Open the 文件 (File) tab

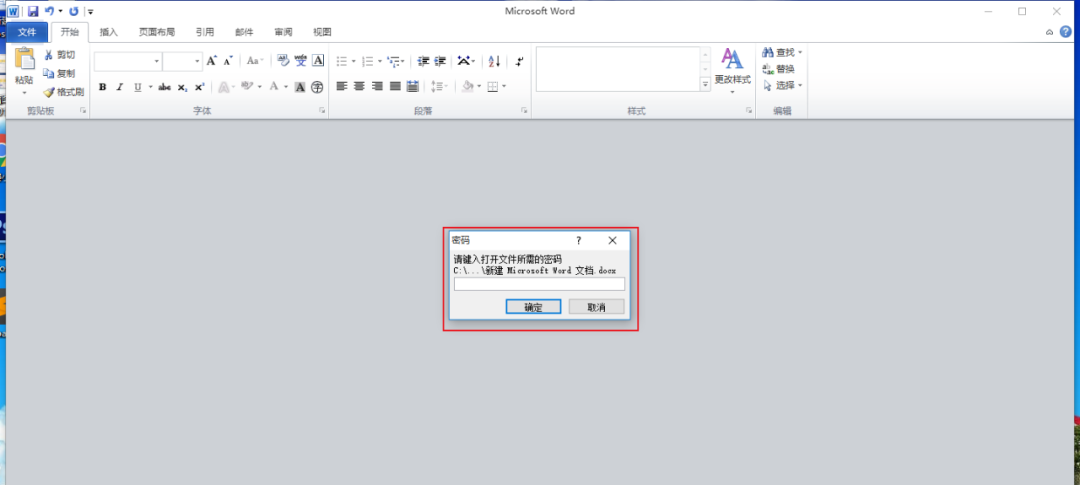pos(26,32)
